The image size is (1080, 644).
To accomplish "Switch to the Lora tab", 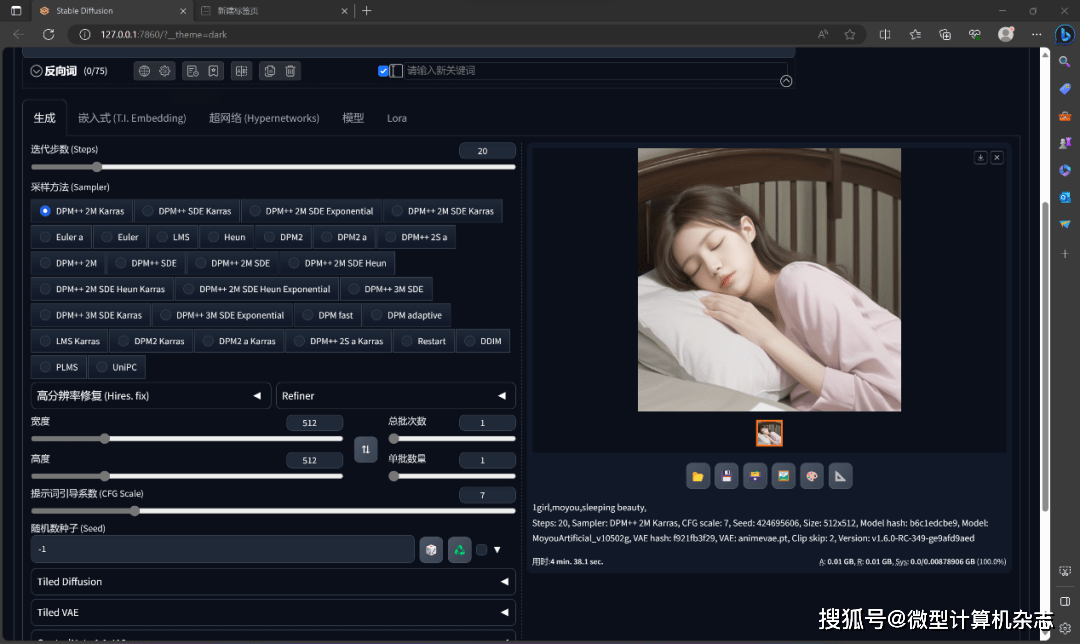I will (x=397, y=118).
